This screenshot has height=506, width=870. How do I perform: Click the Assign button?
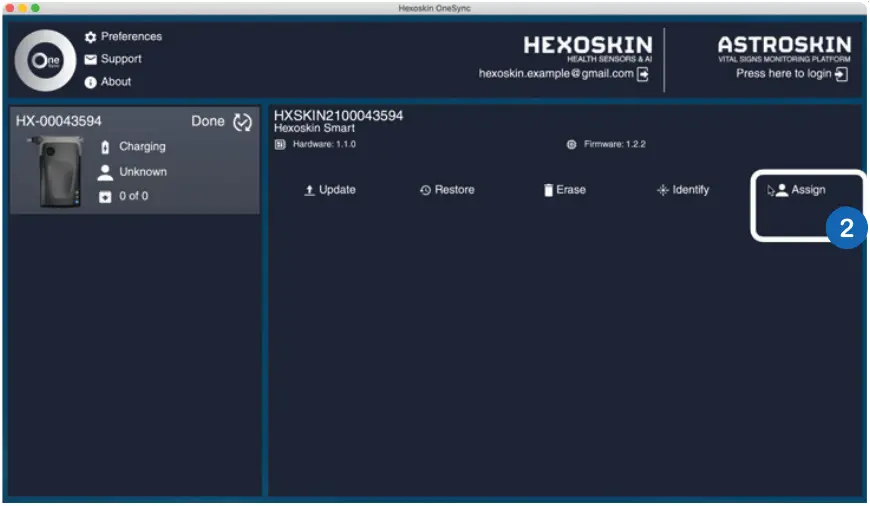(800, 190)
